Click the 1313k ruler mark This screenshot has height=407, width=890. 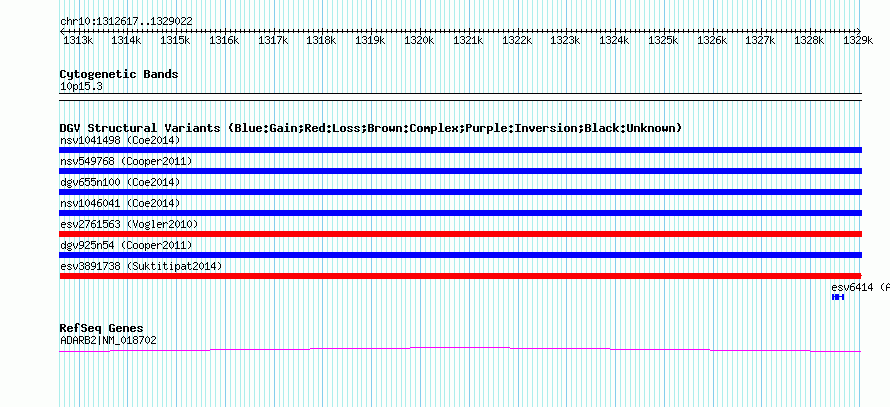(x=78, y=40)
